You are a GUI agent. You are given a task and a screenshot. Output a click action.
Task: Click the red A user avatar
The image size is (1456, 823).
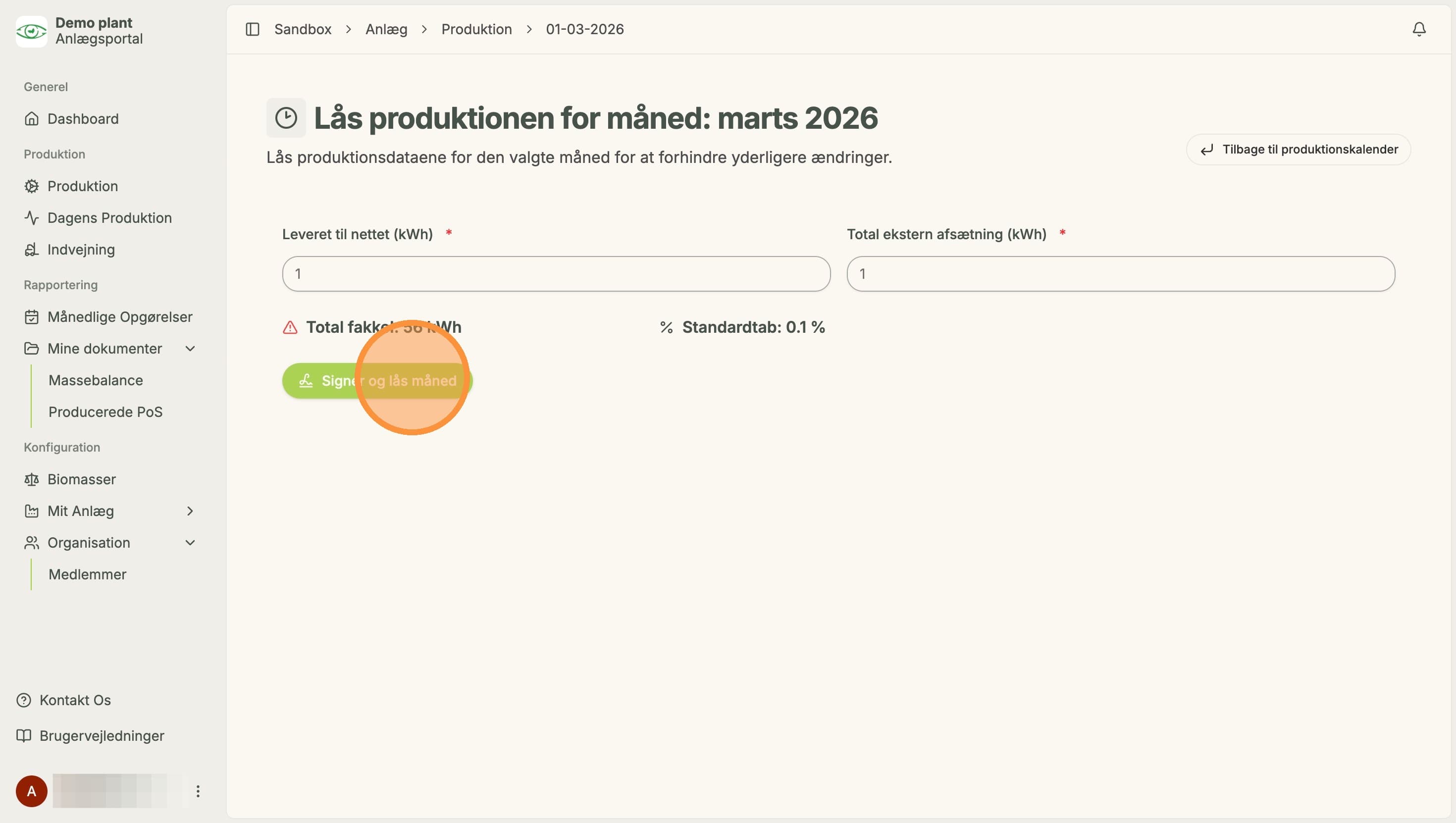[32, 791]
